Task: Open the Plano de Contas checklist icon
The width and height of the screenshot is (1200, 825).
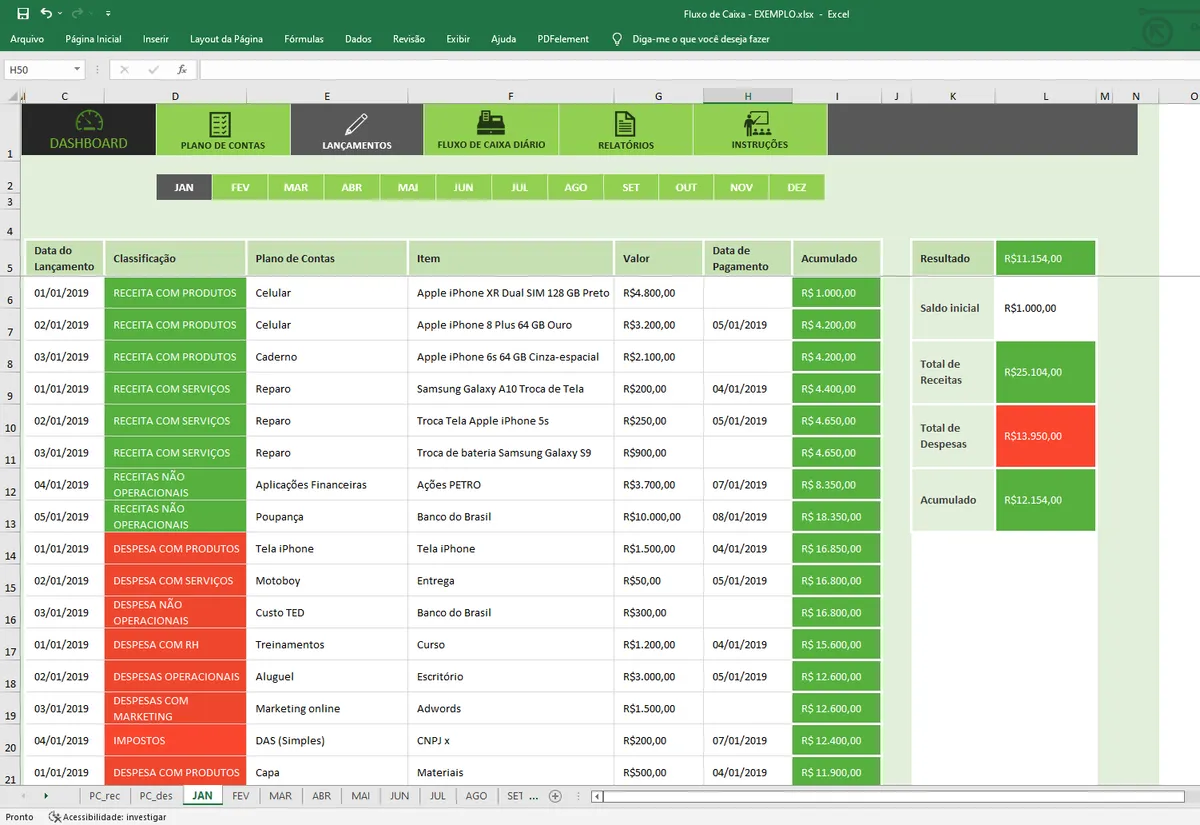Action: 221,124
